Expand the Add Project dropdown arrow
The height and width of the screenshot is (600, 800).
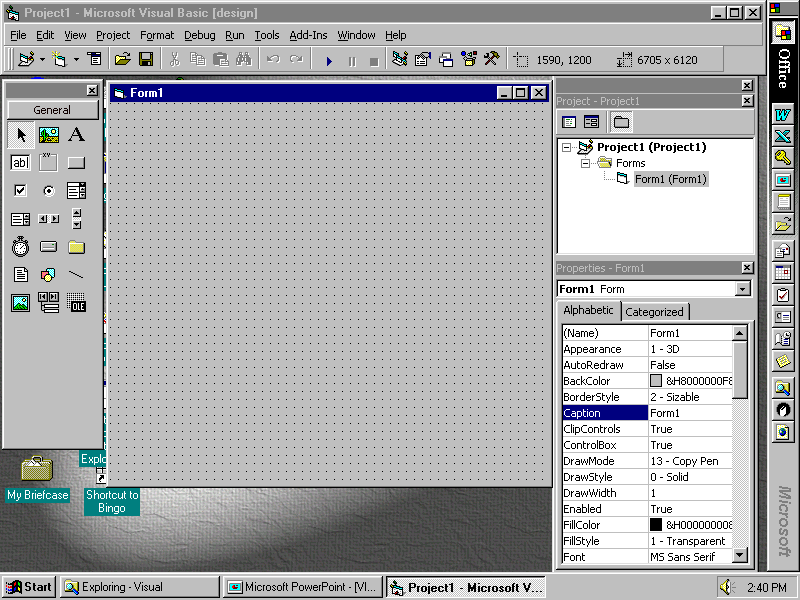[42, 60]
